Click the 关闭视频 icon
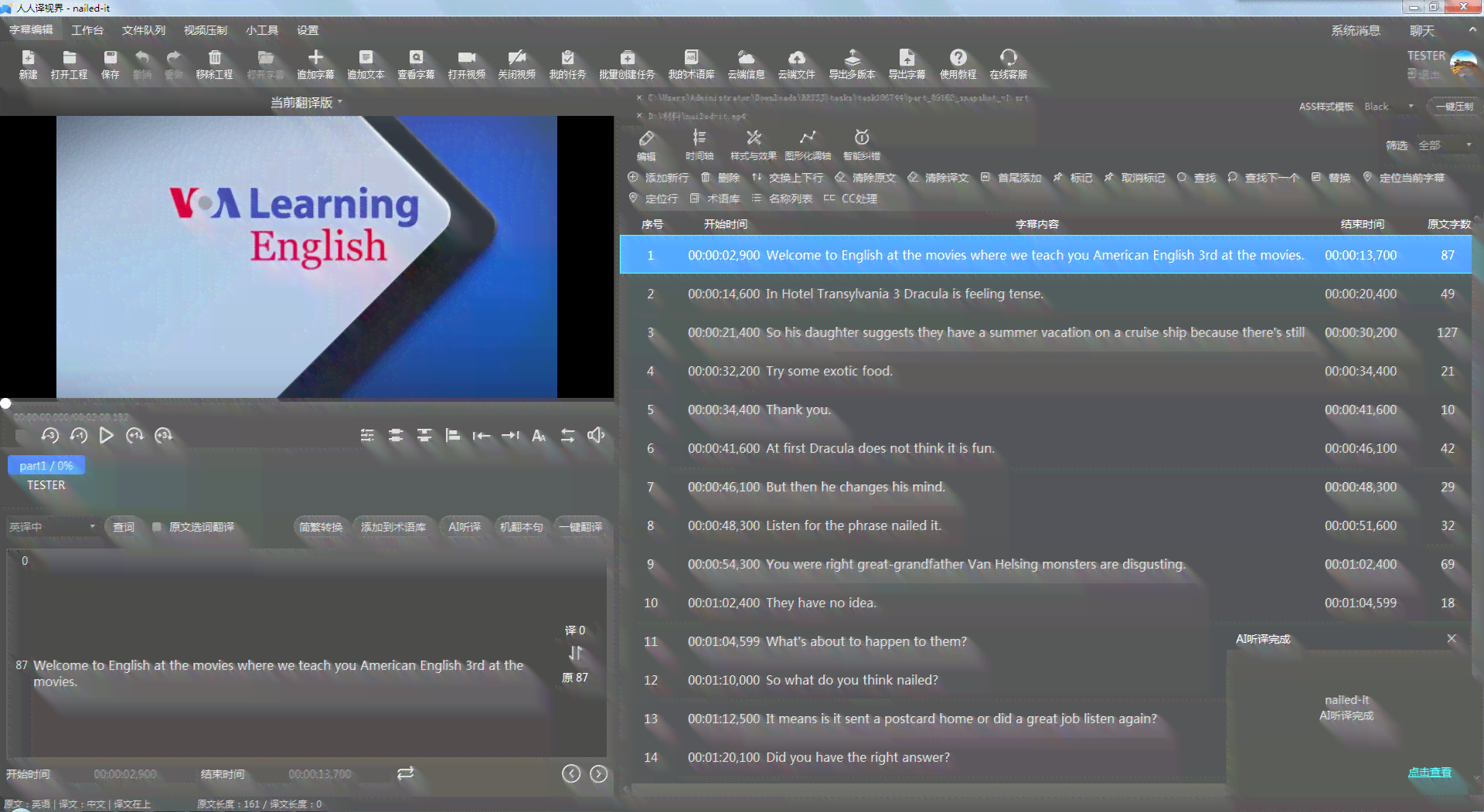Image resolution: width=1484 pixels, height=812 pixels. tap(517, 64)
